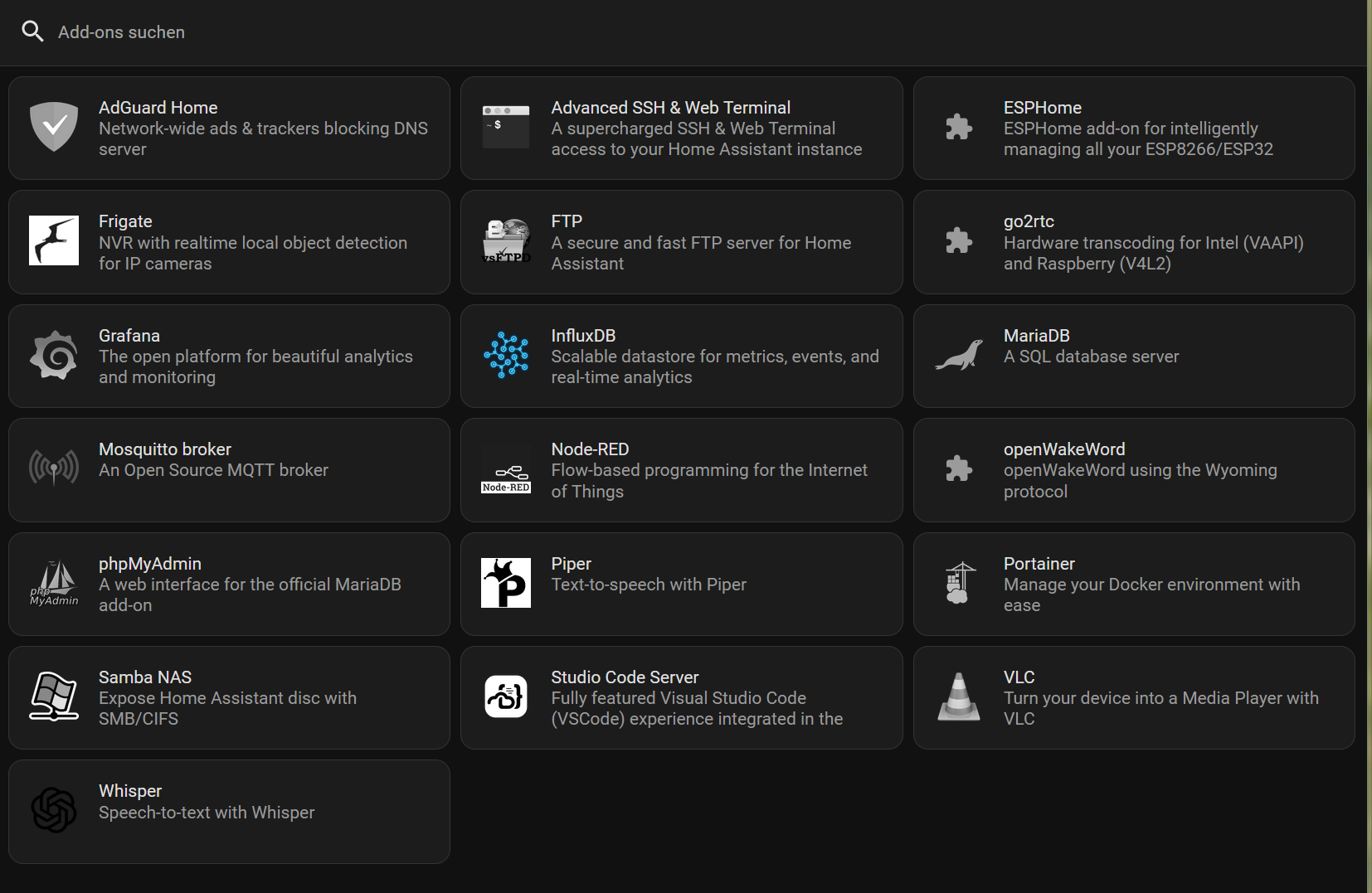Click the Frigate bird logo
1372x893 pixels.
54,240
